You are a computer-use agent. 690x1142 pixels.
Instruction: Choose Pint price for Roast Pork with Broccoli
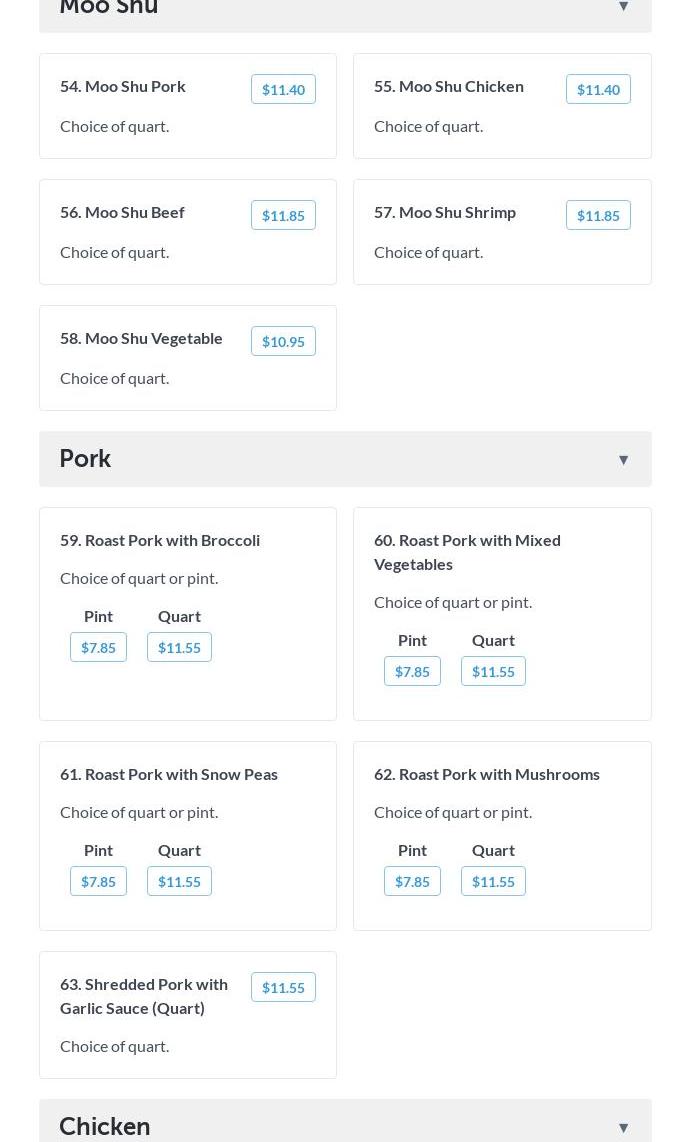point(98,648)
